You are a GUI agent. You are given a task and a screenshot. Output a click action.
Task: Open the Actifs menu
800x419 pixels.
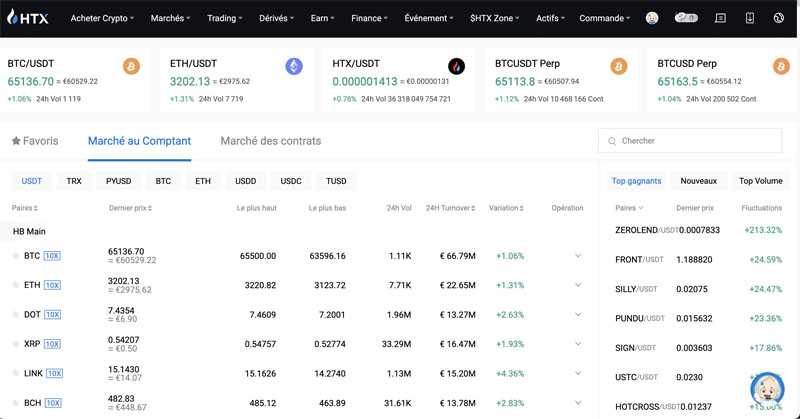coord(551,18)
